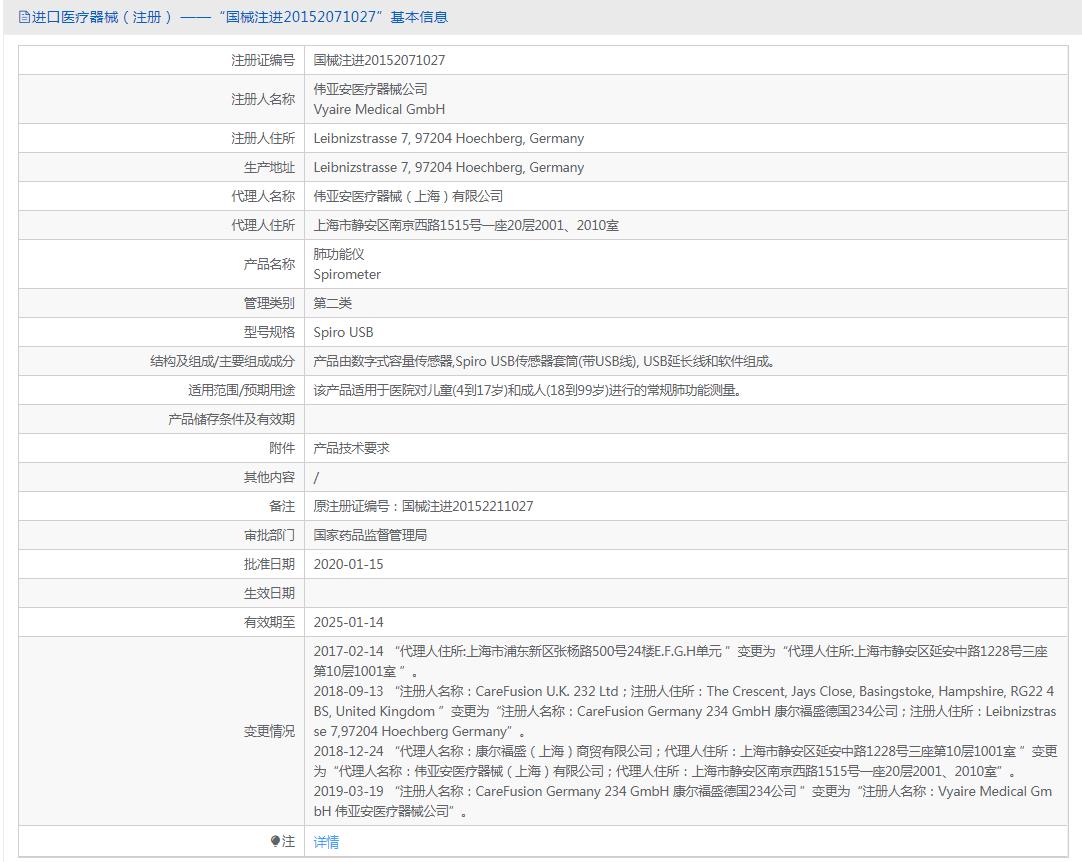Image resolution: width=1082 pixels, height=862 pixels.
Task: Click the 注册证编号 label cell
Action: pos(263,60)
